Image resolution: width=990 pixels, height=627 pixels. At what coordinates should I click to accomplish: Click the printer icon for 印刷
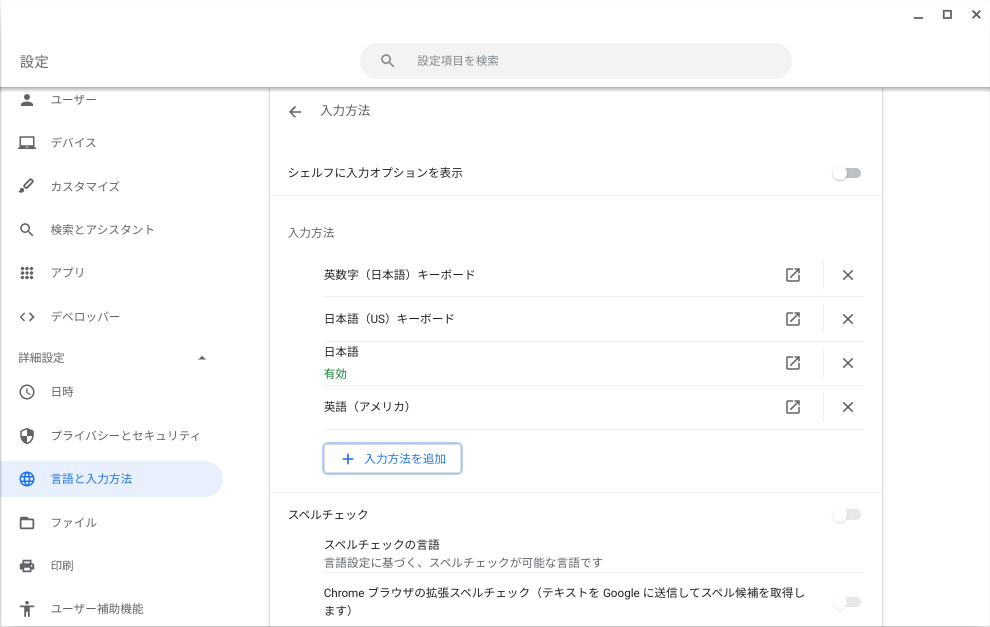coord(27,566)
